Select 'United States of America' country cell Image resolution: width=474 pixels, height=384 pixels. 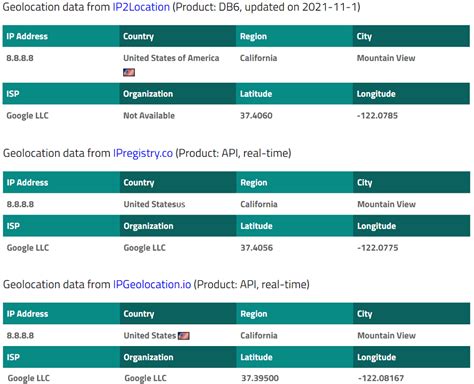tap(171, 58)
